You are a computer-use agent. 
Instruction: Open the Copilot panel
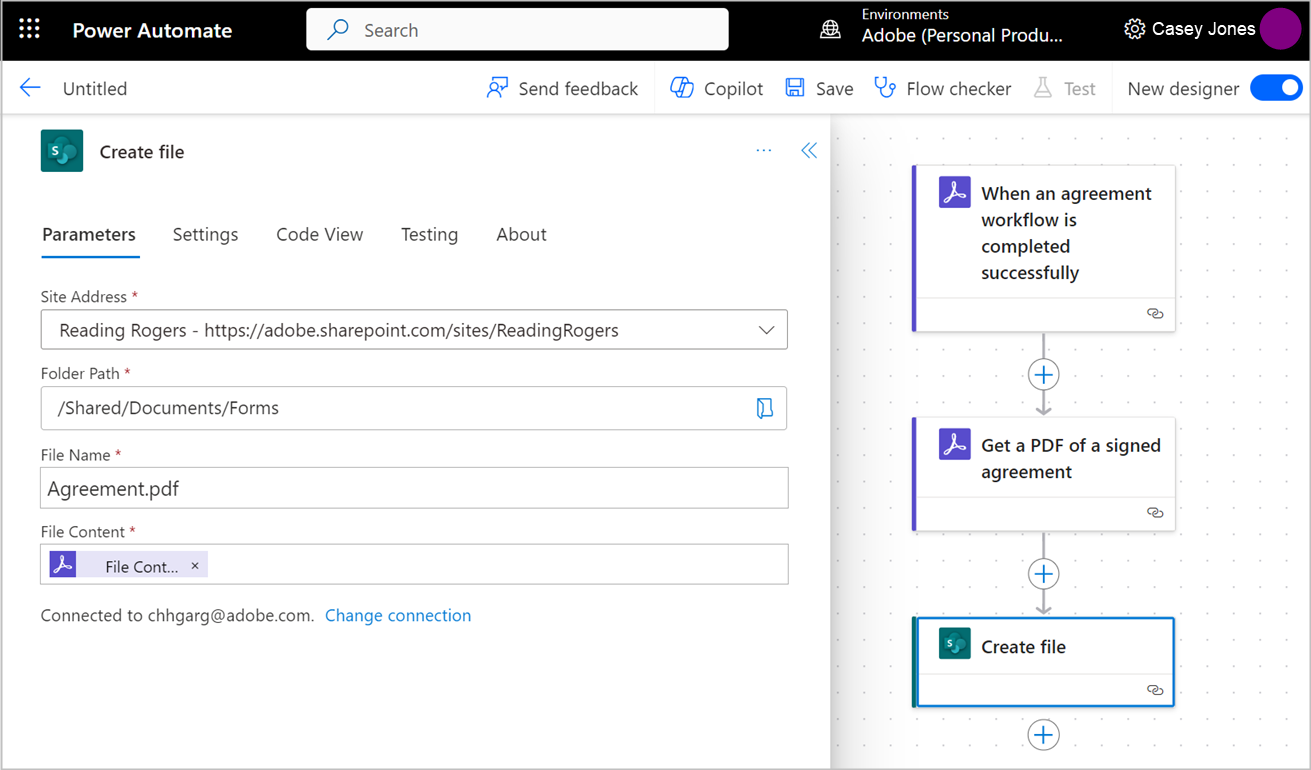(x=716, y=88)
